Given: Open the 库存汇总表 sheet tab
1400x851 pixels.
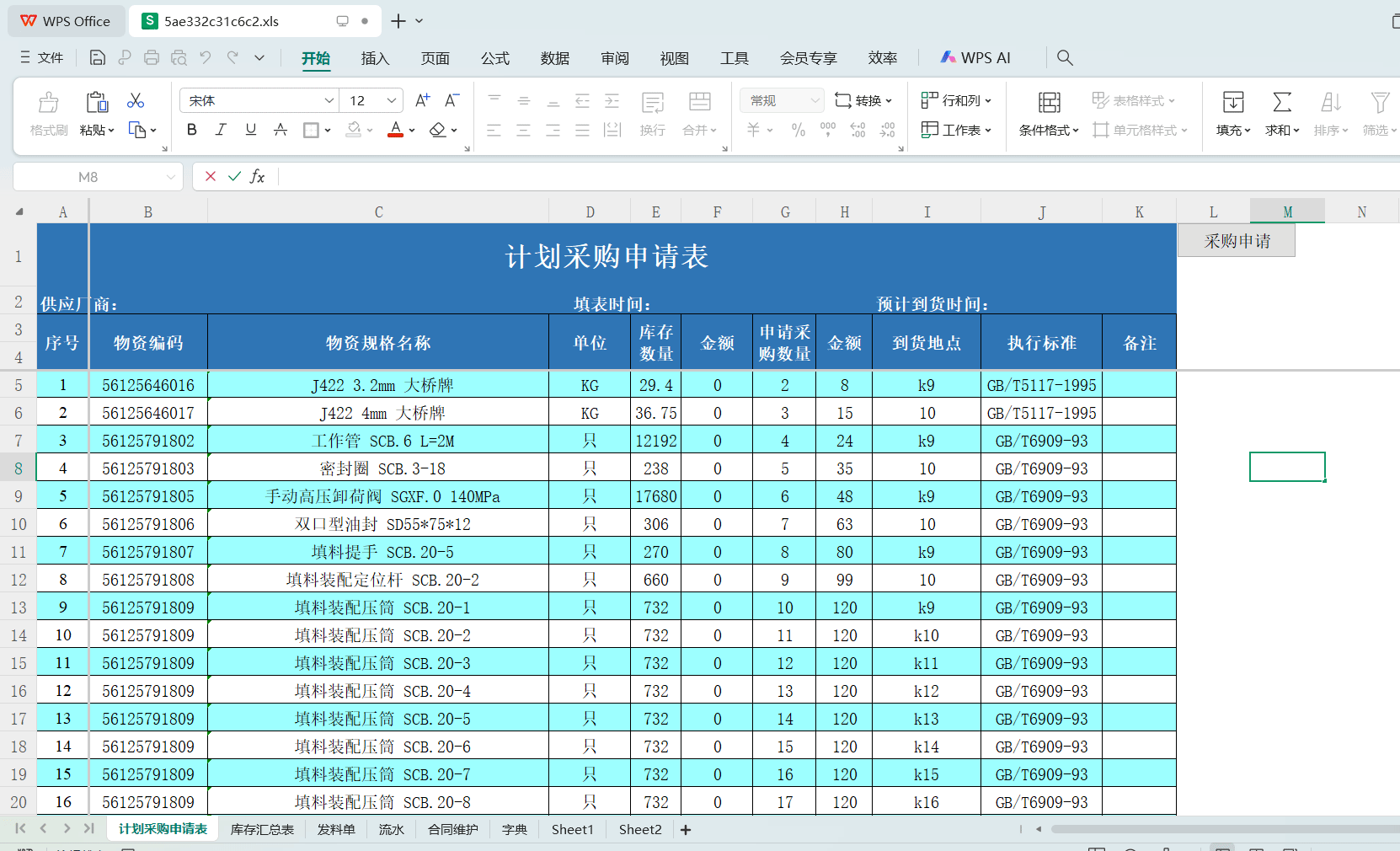Looking at the screenshot, I should pyautogui.click(x=262, y=829).
